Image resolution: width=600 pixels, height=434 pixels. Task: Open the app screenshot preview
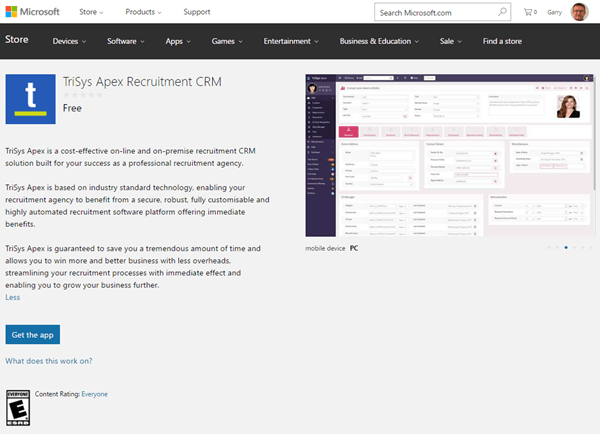point(449,155)
